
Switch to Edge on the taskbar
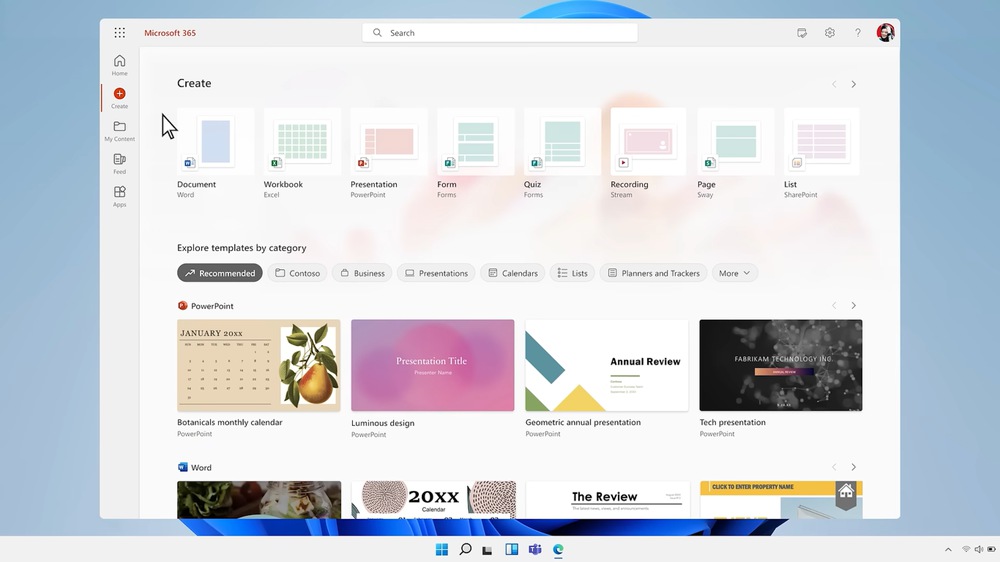558,549
